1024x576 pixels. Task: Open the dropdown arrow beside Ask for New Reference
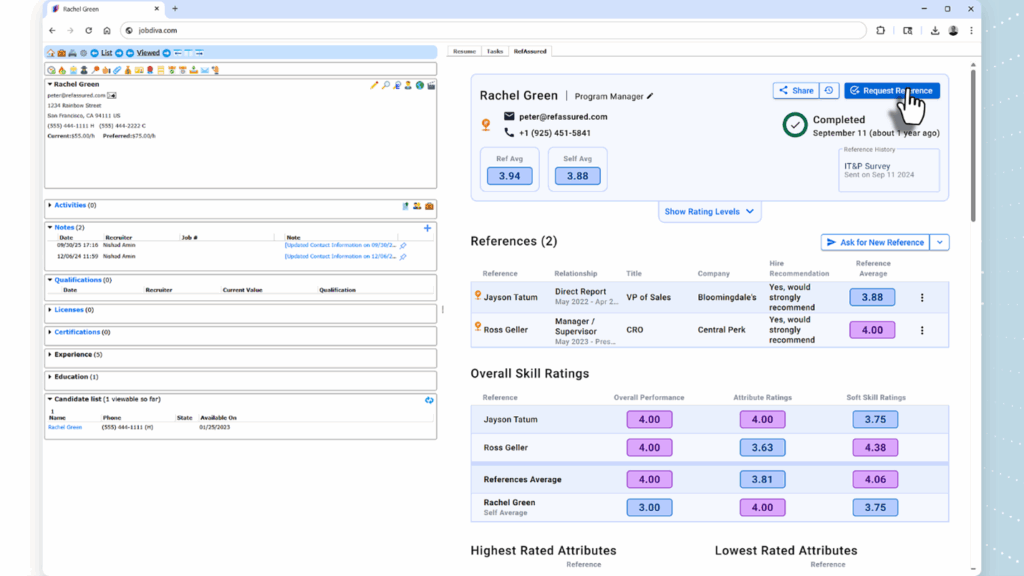tap(940, 242)
